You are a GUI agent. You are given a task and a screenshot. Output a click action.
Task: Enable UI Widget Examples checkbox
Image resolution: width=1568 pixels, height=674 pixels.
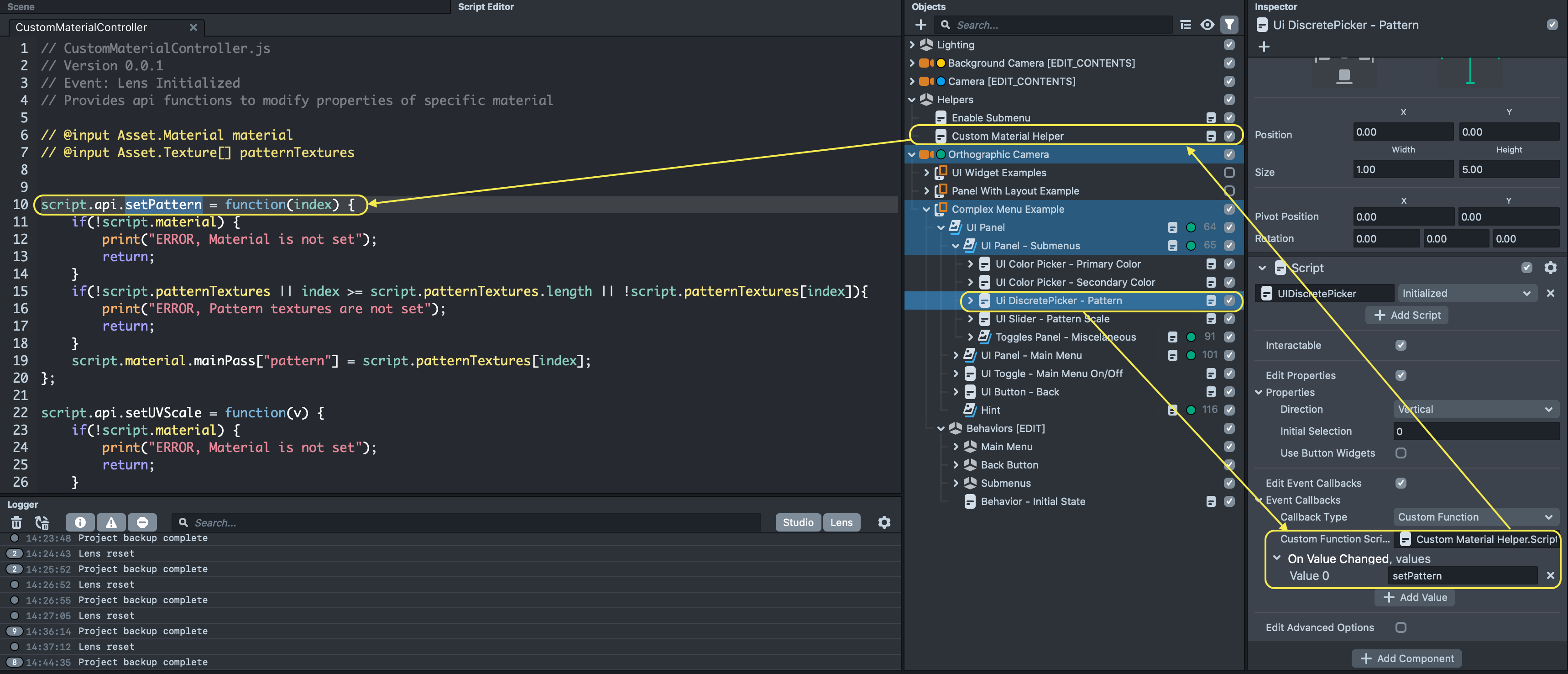pyautogui.click(x=1229, y=173)
